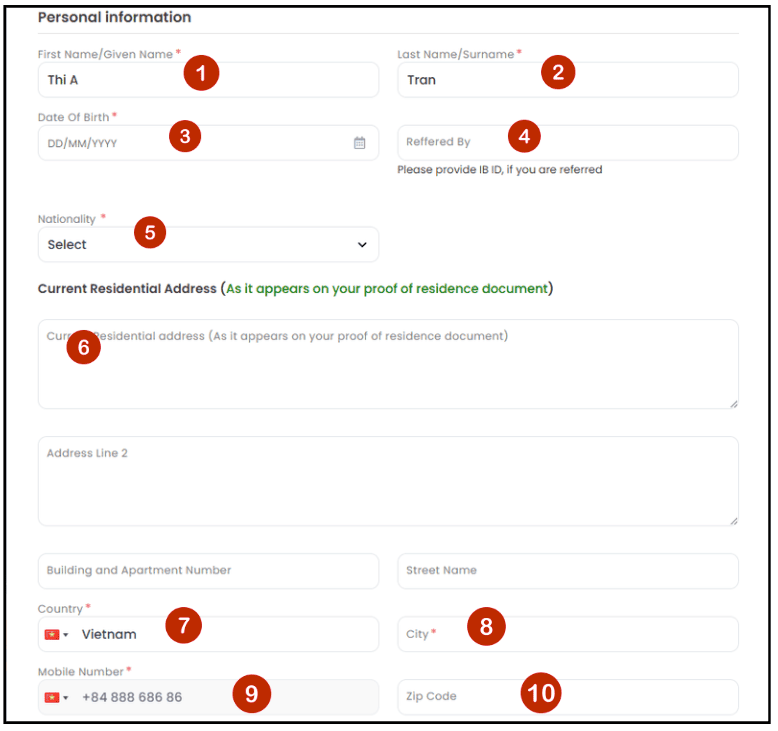
Task: Open the Date Of Birth calendar icon
Action: [359, 143]
